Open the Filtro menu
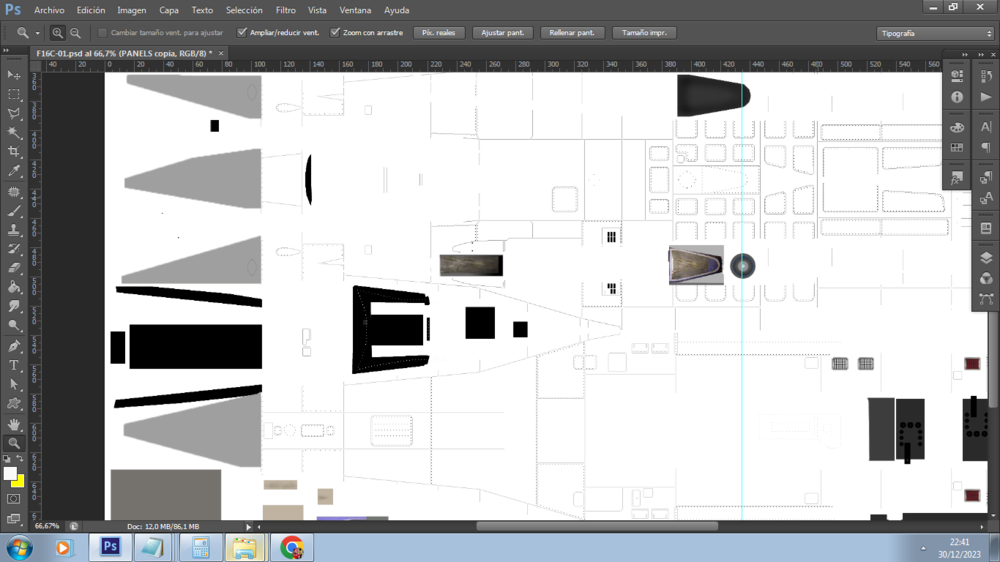This screenshot has height=562, width=1000. click(x=286, y=10)
